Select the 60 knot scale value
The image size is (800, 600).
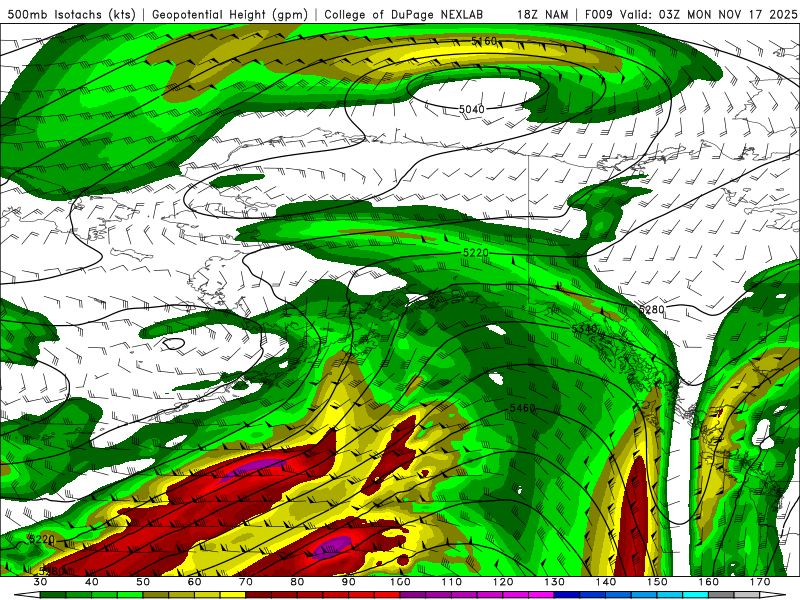click(194, 582)
